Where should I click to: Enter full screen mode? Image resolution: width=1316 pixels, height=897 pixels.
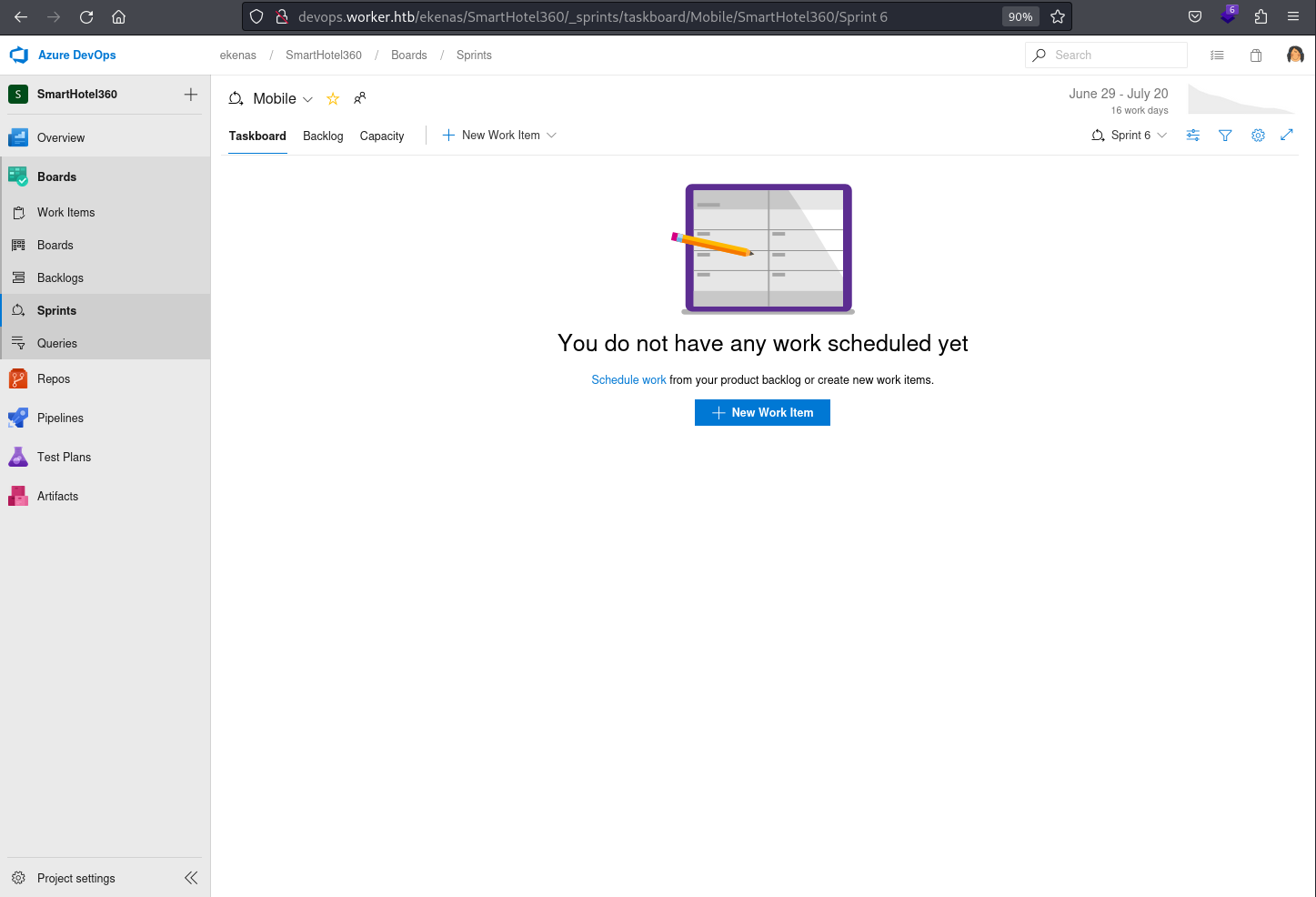pyautogui.click(x=1287, y=136)
